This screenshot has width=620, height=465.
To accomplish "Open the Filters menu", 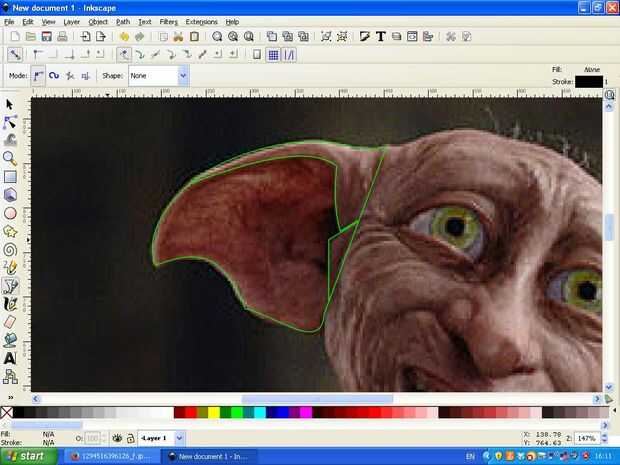I will coord(168,22).
